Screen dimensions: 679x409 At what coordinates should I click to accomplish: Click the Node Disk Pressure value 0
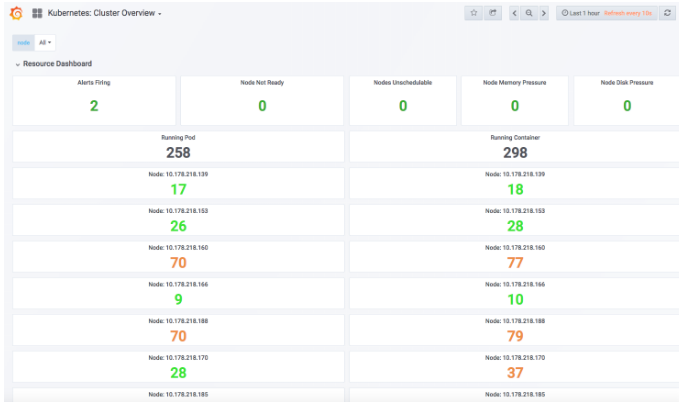pos(627,106)
